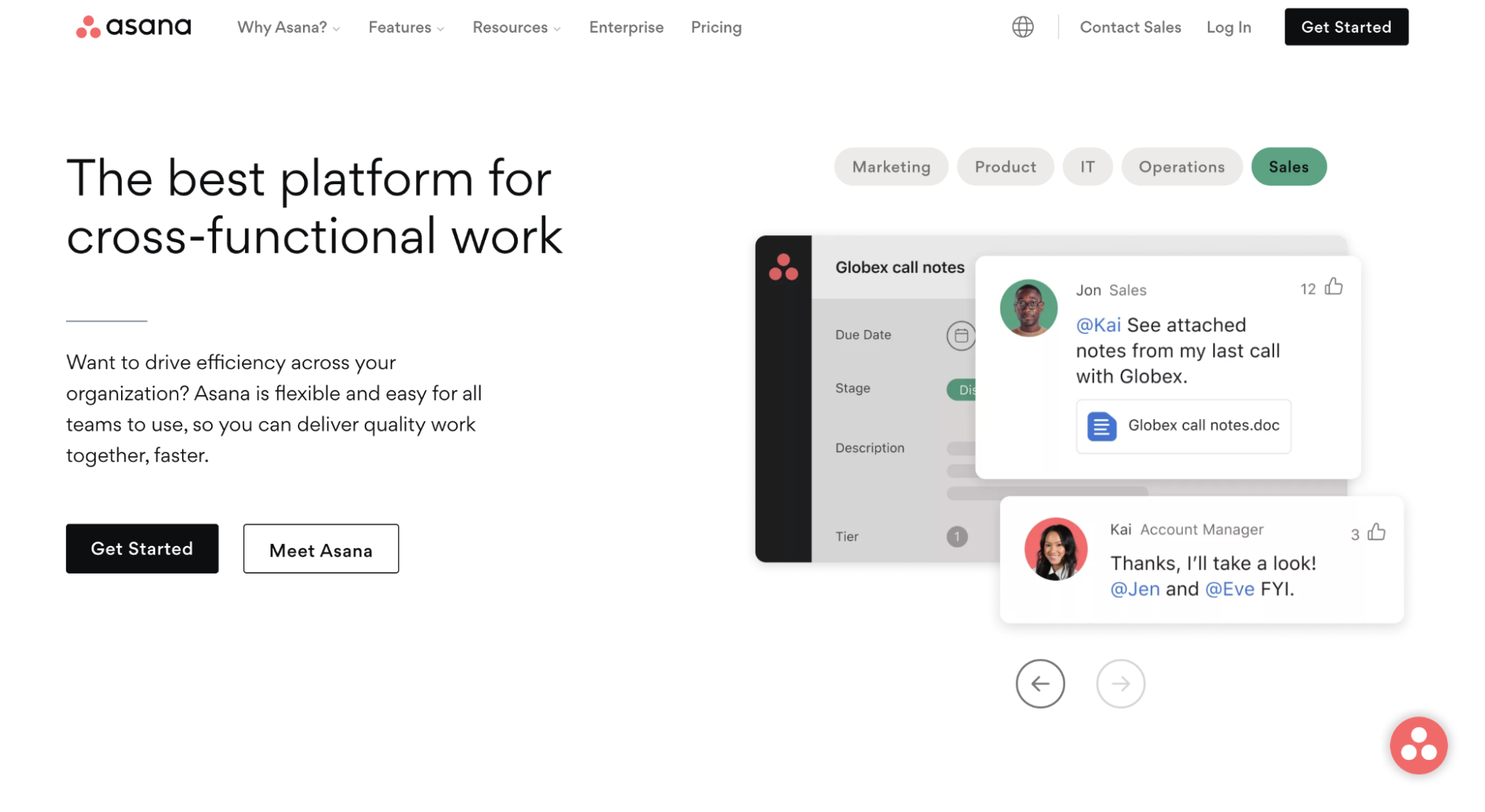Image resolution: width=1485 pixels, height=812 pixels.
Task: Expand the Resources dropdown
Action: click(x=516, y=27)
